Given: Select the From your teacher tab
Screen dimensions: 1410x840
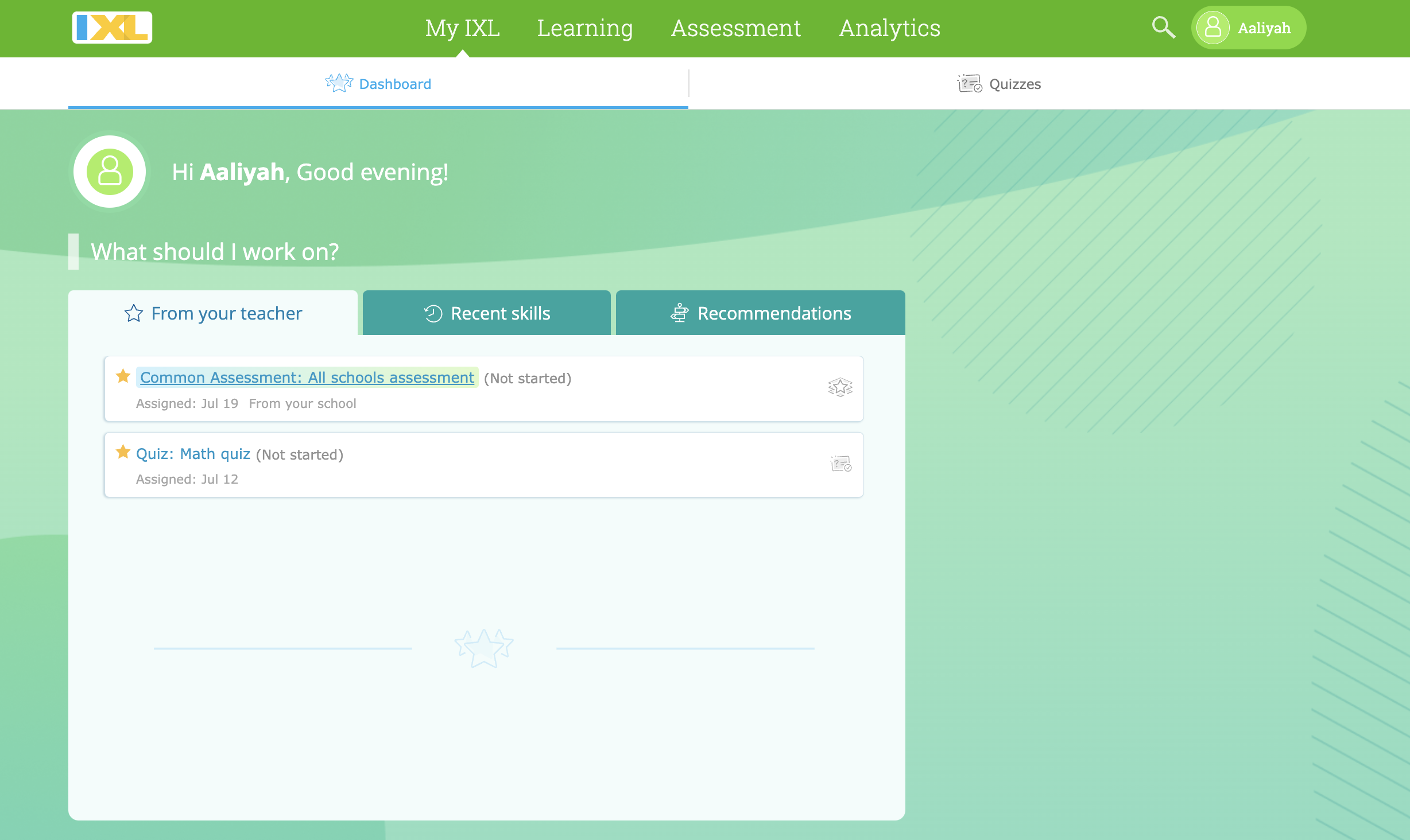Looking at the screenshot, I should click(x=213, y=313).
